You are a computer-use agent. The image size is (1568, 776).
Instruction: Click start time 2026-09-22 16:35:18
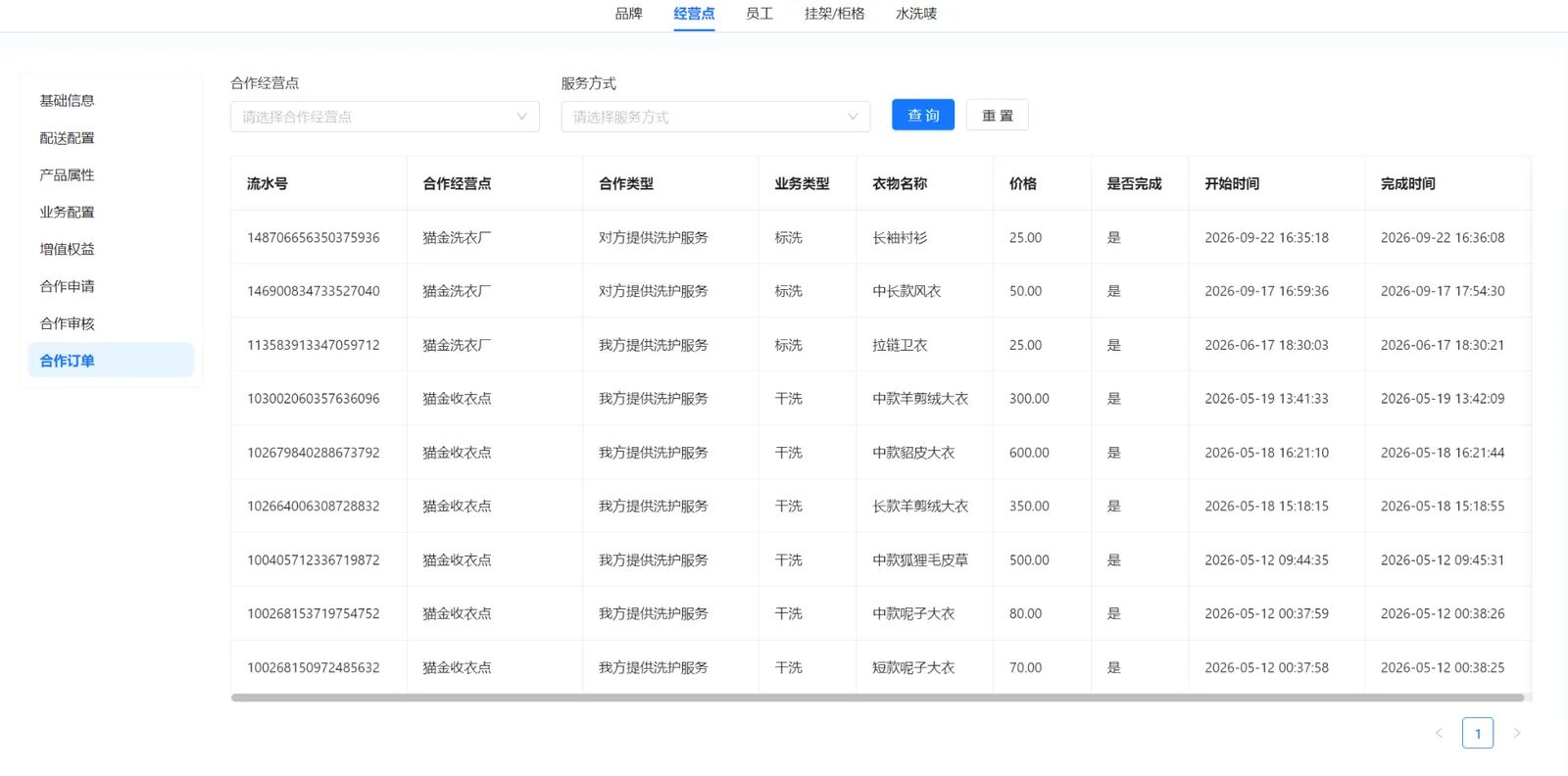1266,237
